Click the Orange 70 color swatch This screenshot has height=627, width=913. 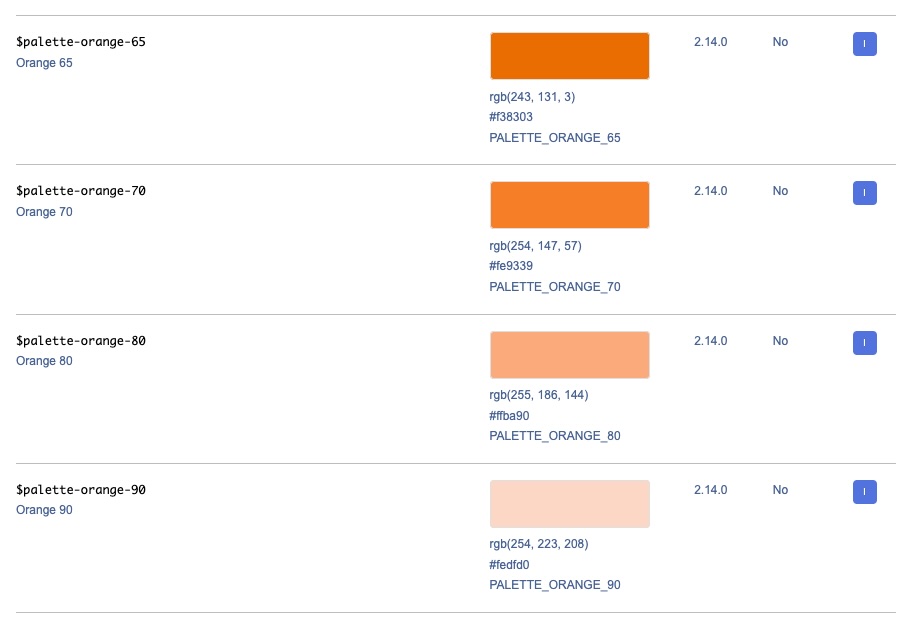tap(569, 205)
